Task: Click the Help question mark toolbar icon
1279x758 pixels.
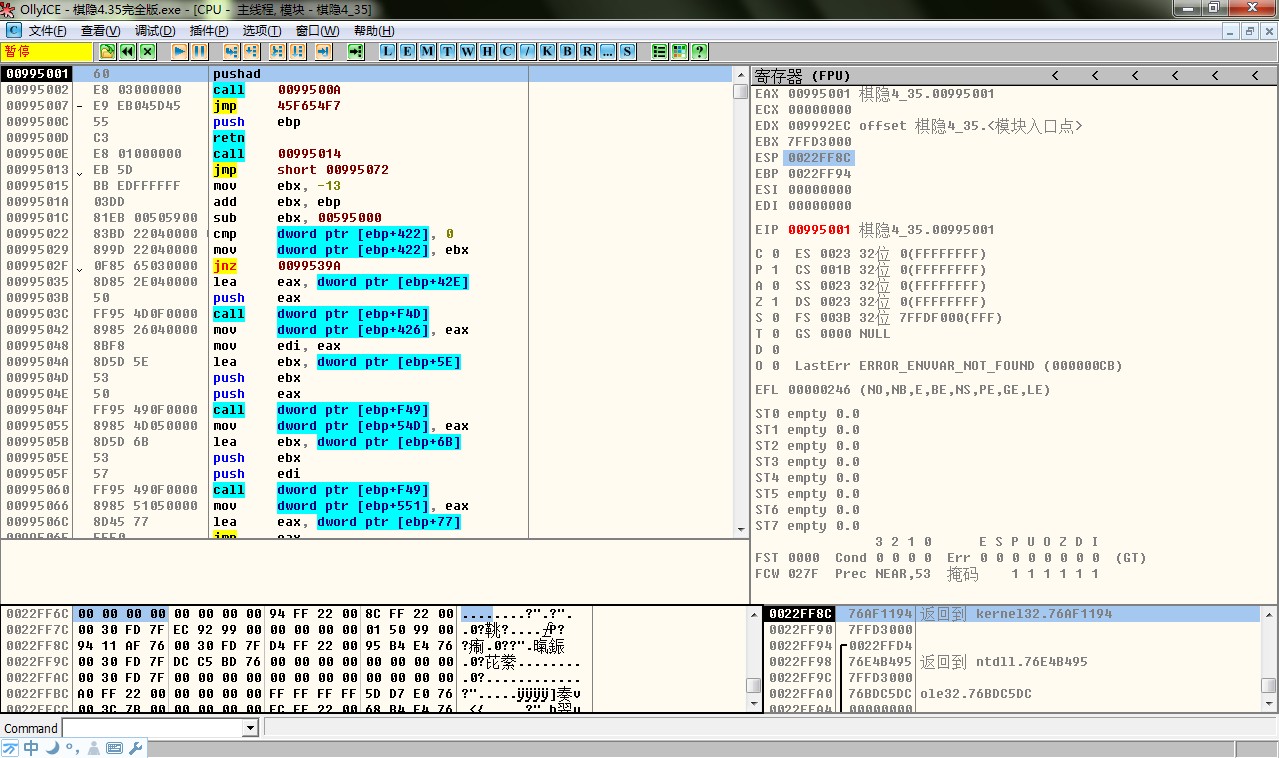Action: pos(699,51)
